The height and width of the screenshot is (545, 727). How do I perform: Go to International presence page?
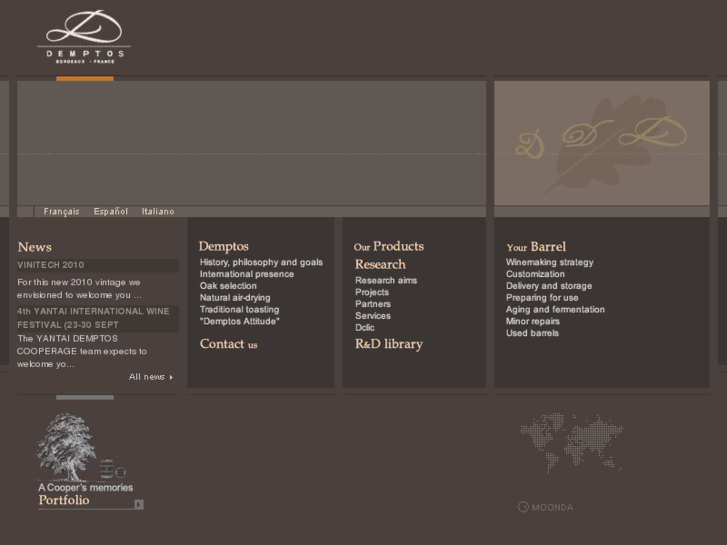click(247, 274)
